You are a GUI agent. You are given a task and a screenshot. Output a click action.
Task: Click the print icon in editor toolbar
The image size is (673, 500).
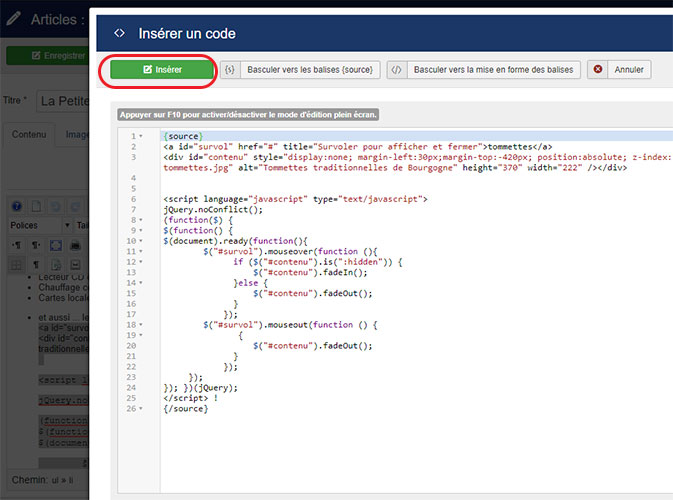point(75,245)
